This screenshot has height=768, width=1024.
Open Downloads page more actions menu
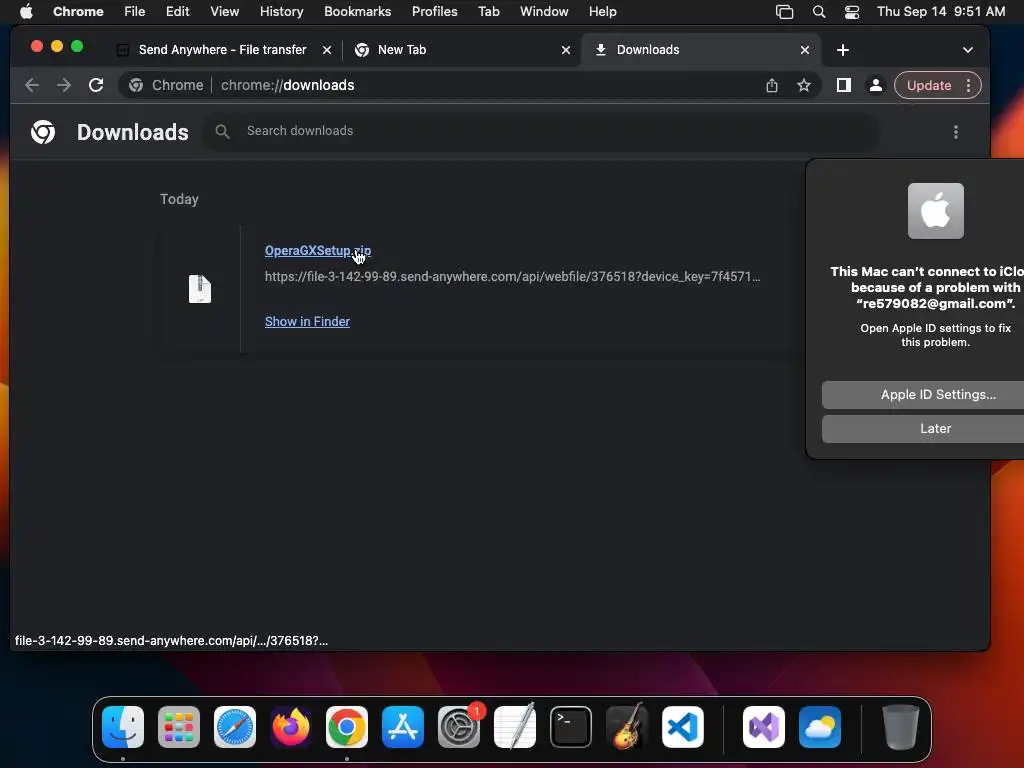point(955,133)
